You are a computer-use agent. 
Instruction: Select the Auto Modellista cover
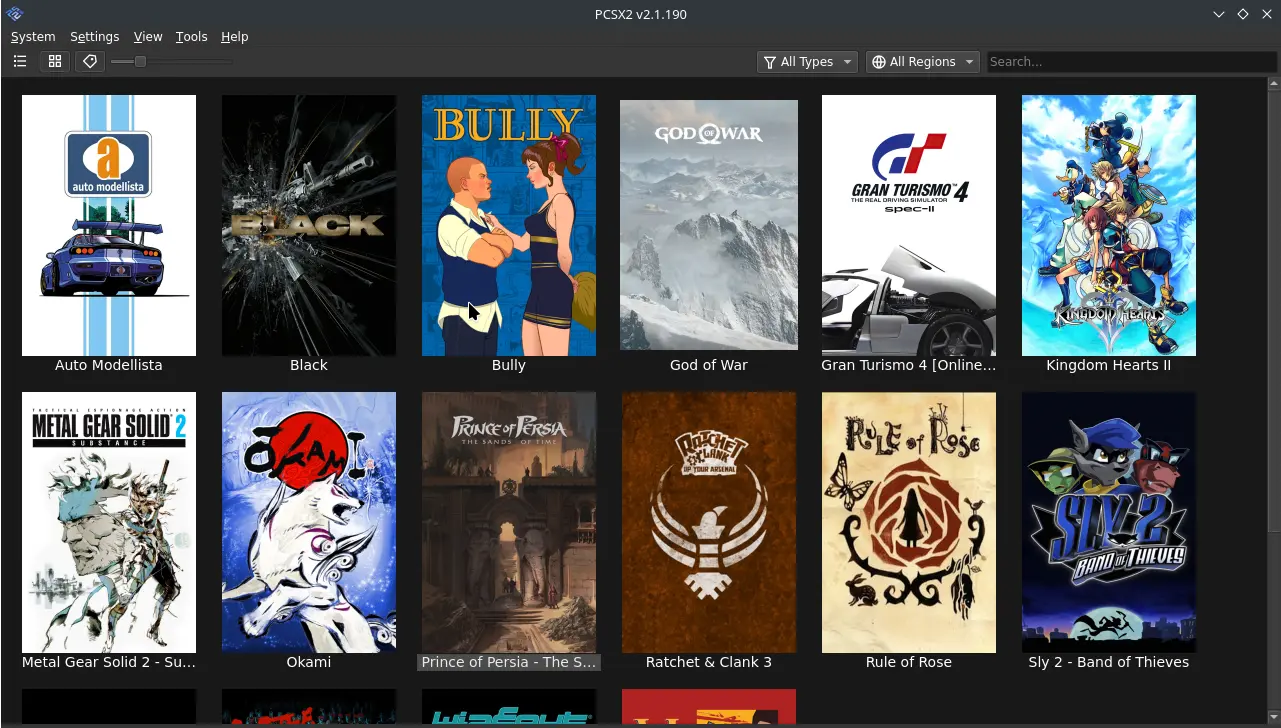click(109, 225)
